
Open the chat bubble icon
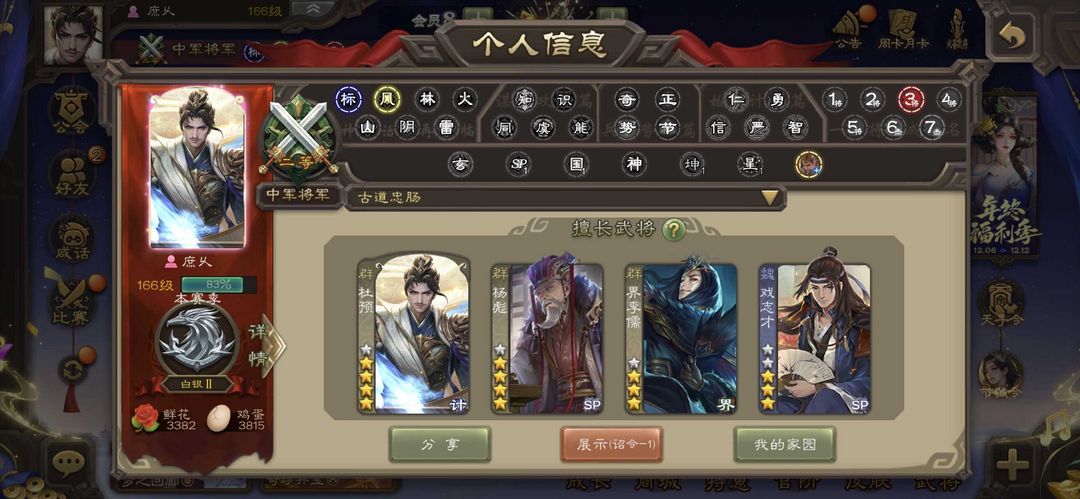[x=68, y=463]
